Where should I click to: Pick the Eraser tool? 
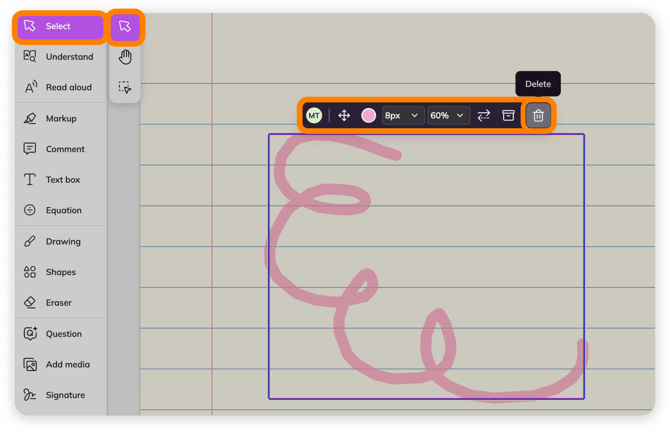(x=60, y=303)
